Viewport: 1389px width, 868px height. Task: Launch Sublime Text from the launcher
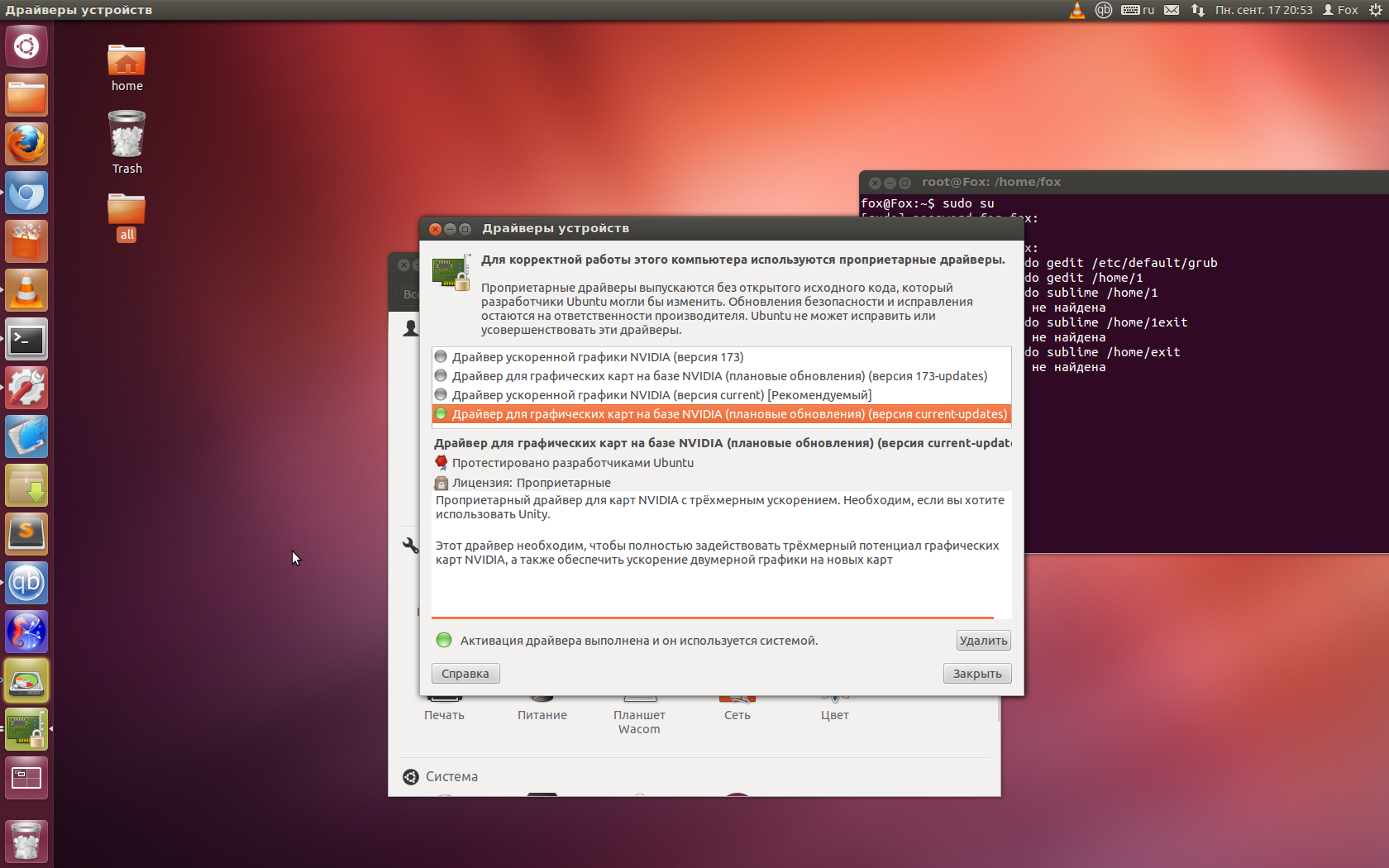[x=26, y=534]
